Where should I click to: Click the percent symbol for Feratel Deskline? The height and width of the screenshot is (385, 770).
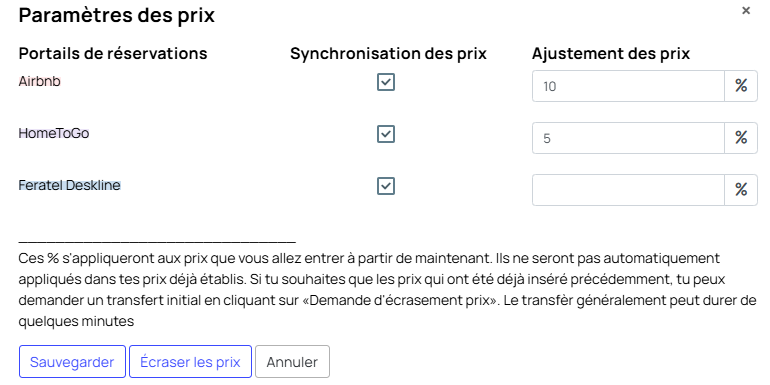tap(741, 190)
